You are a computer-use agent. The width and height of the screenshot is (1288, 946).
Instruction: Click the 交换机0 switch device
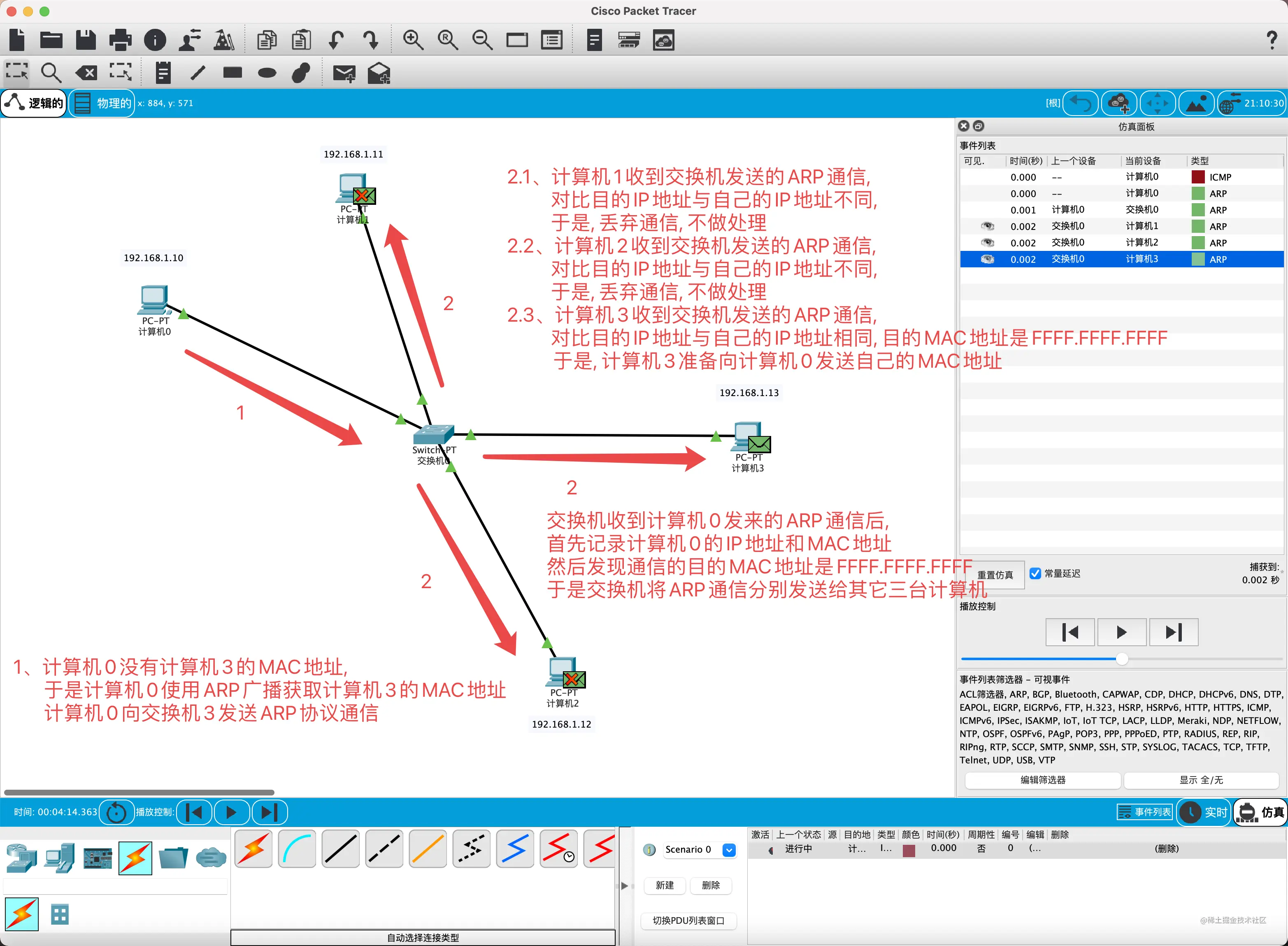click(434, 435)
